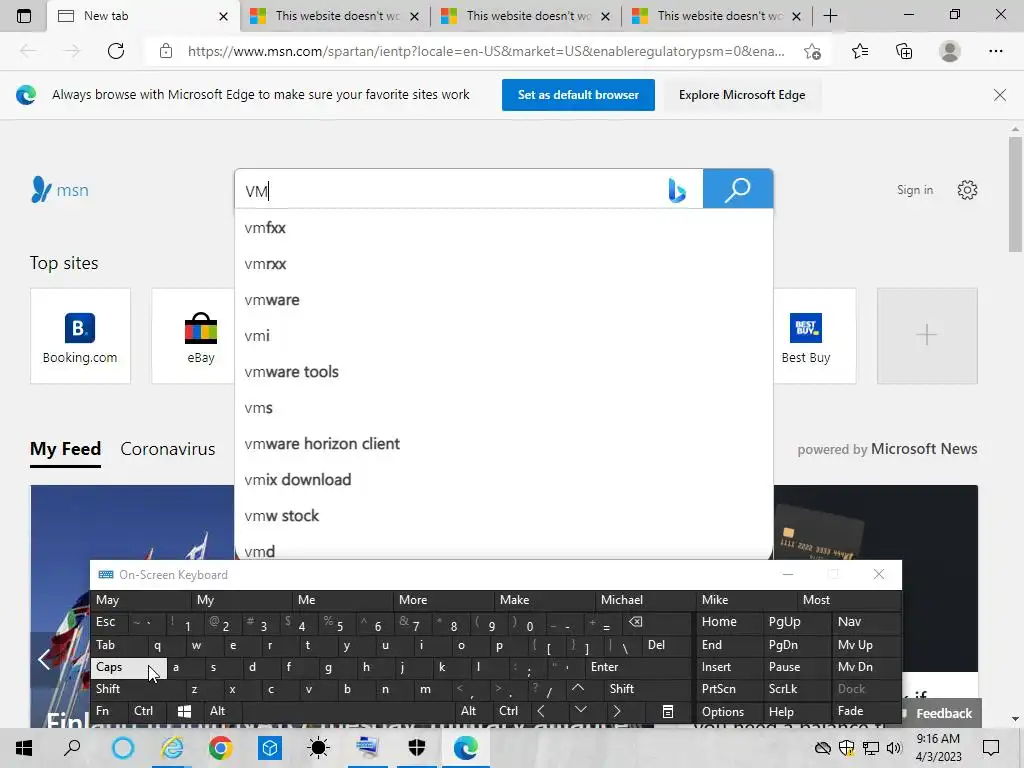Click previous arrow on feed carousel
This screenshot has width=1024, height=768.
point(44,659)
